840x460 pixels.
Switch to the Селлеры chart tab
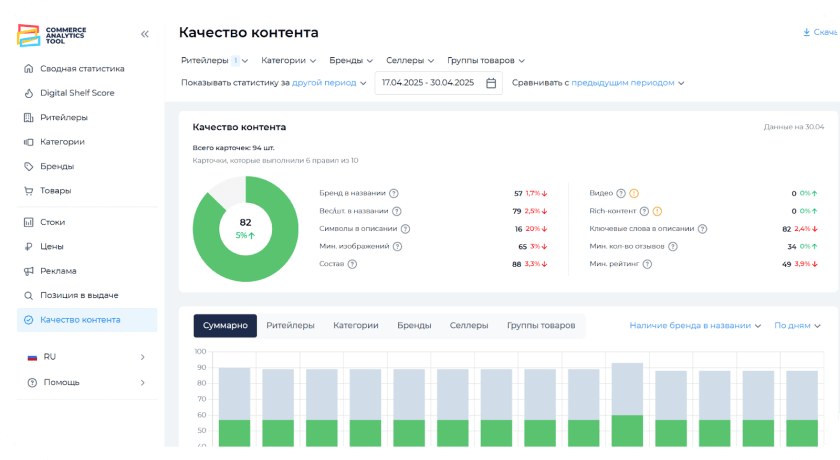[x=469, y=326]
